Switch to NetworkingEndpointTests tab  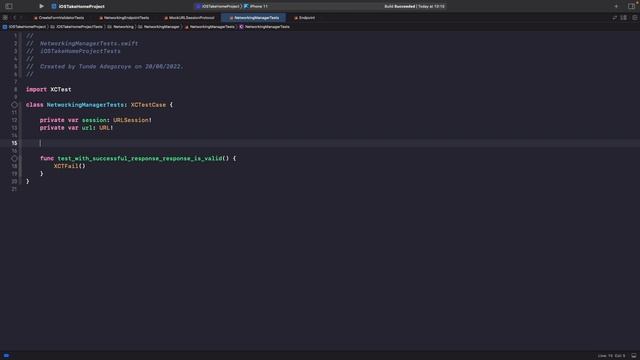click(124, 18)
